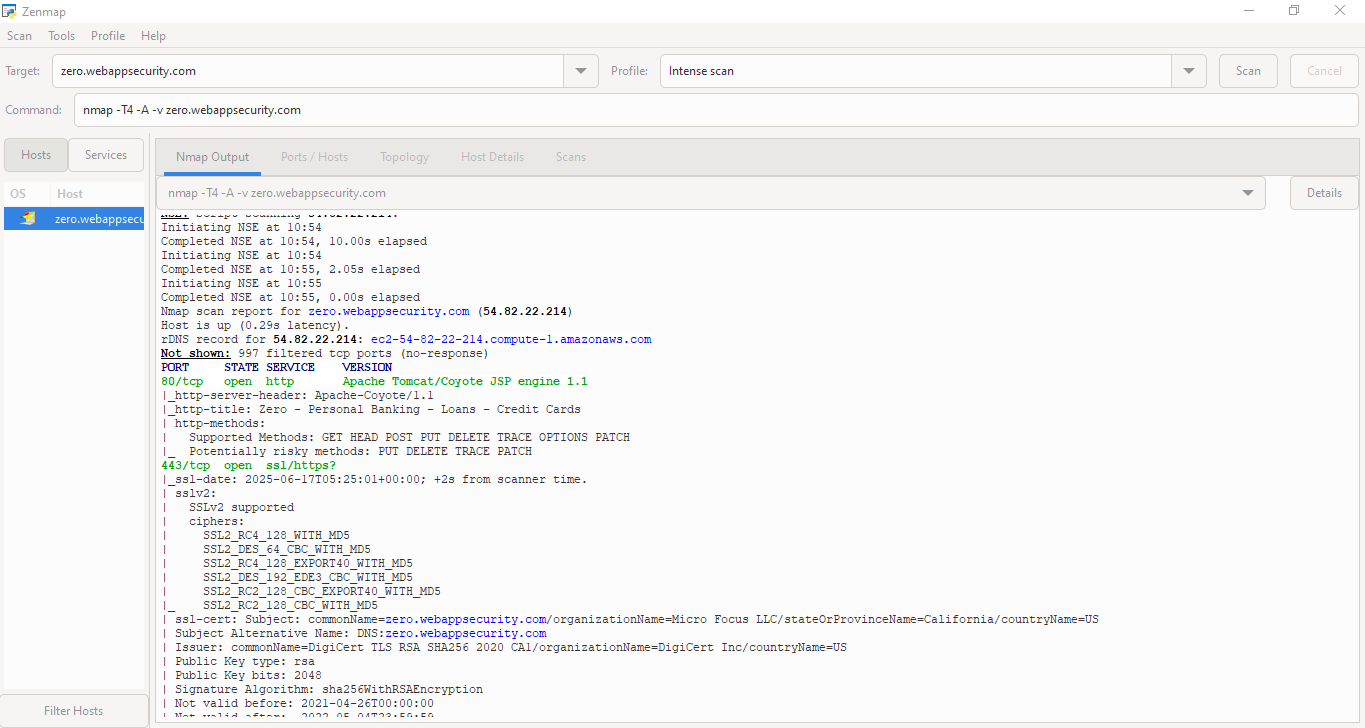Click the Filter Hosts button

click(x=74, y=711)
